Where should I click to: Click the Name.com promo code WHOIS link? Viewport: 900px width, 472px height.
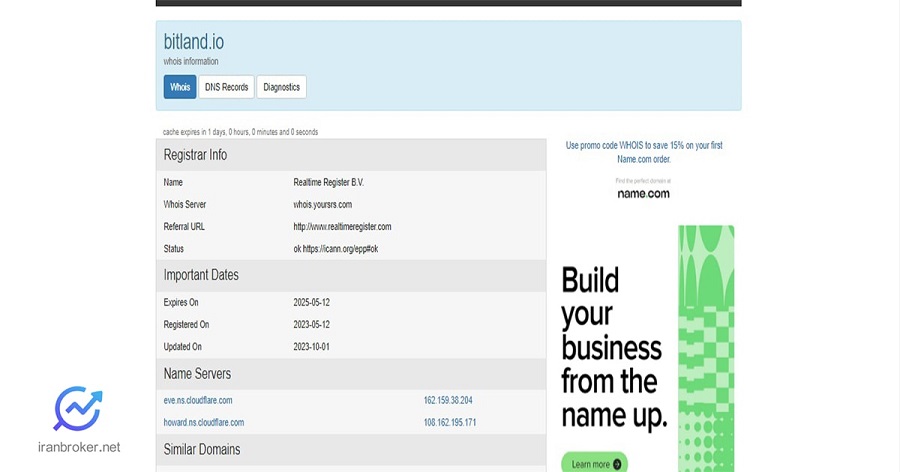point(644,152)
